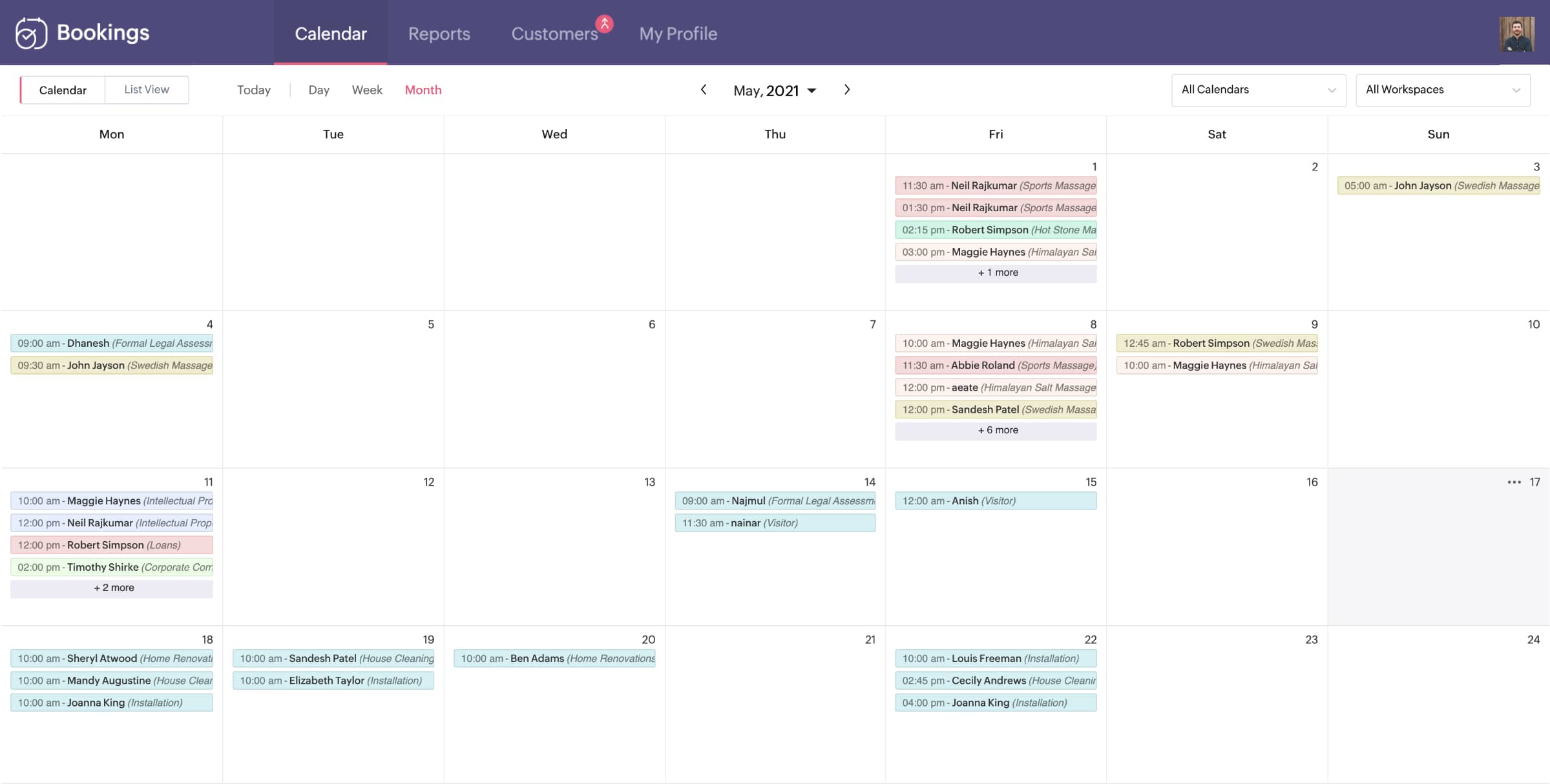Click the user profile avatar icon

tap(1516, 32)
